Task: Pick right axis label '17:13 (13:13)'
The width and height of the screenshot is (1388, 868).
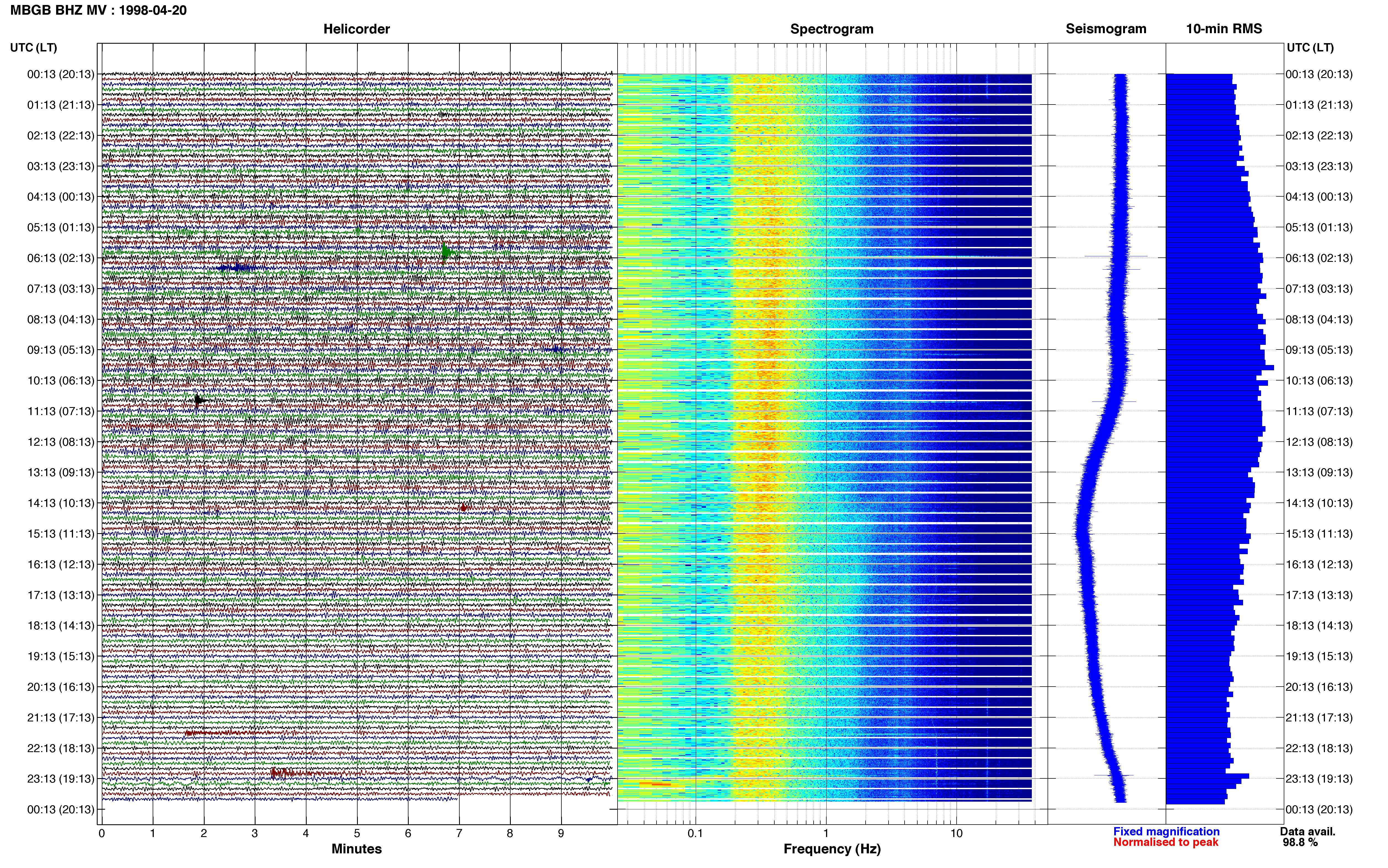Action: pos(1319,595)
